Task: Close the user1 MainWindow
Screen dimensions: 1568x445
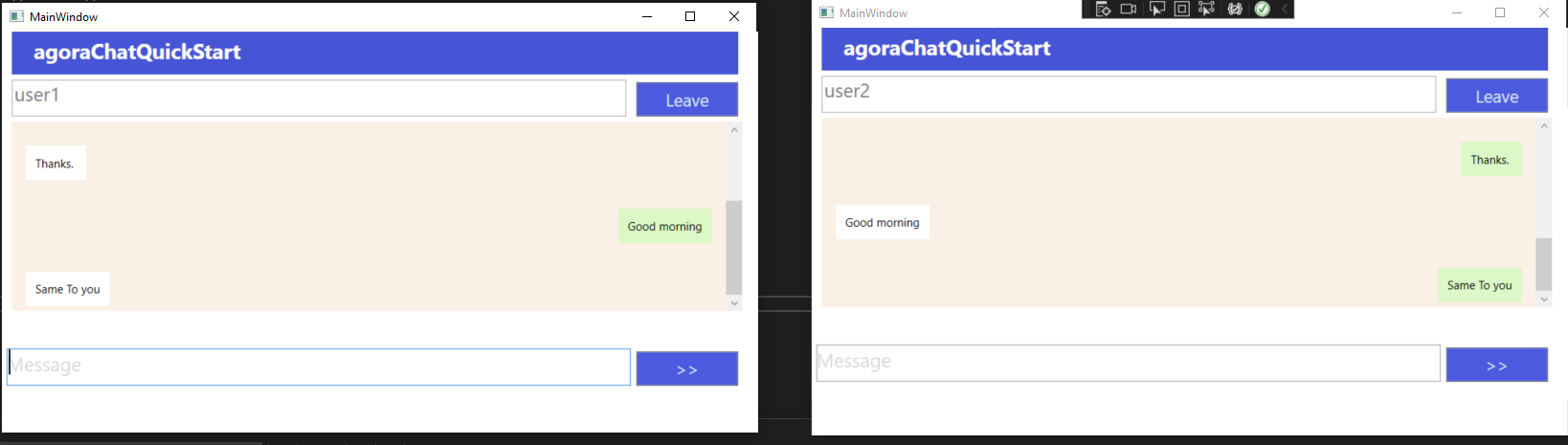Action: 734,16
